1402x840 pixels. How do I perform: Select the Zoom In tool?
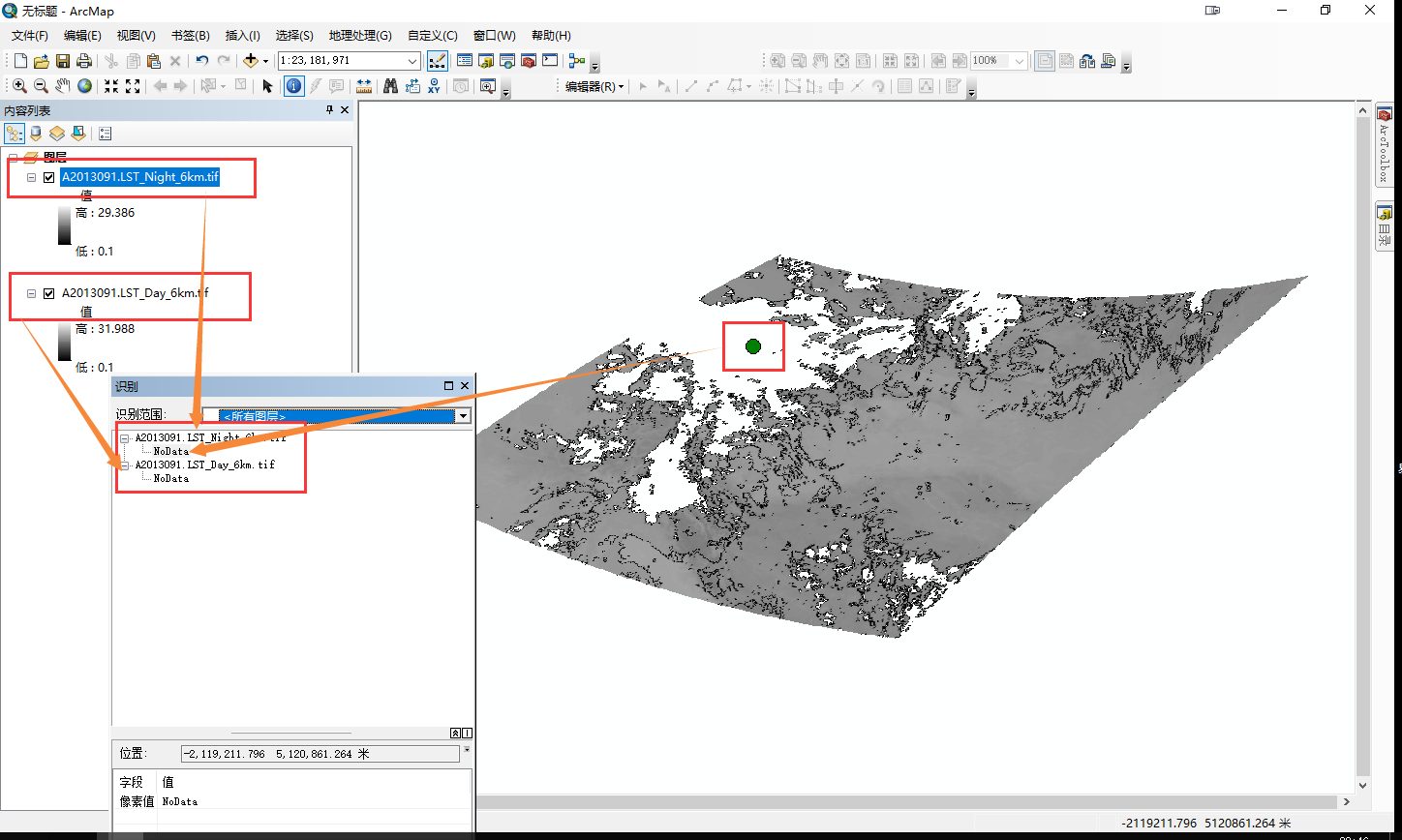pyautogui.click(x=20, y=86)
